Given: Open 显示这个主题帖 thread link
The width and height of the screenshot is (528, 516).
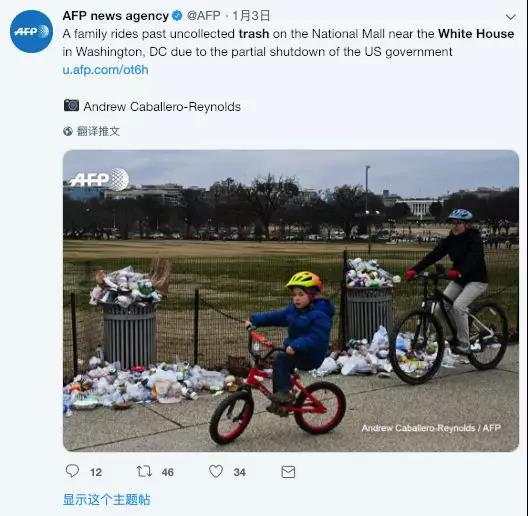Looking at the screenshot, I should coord(107,499).
